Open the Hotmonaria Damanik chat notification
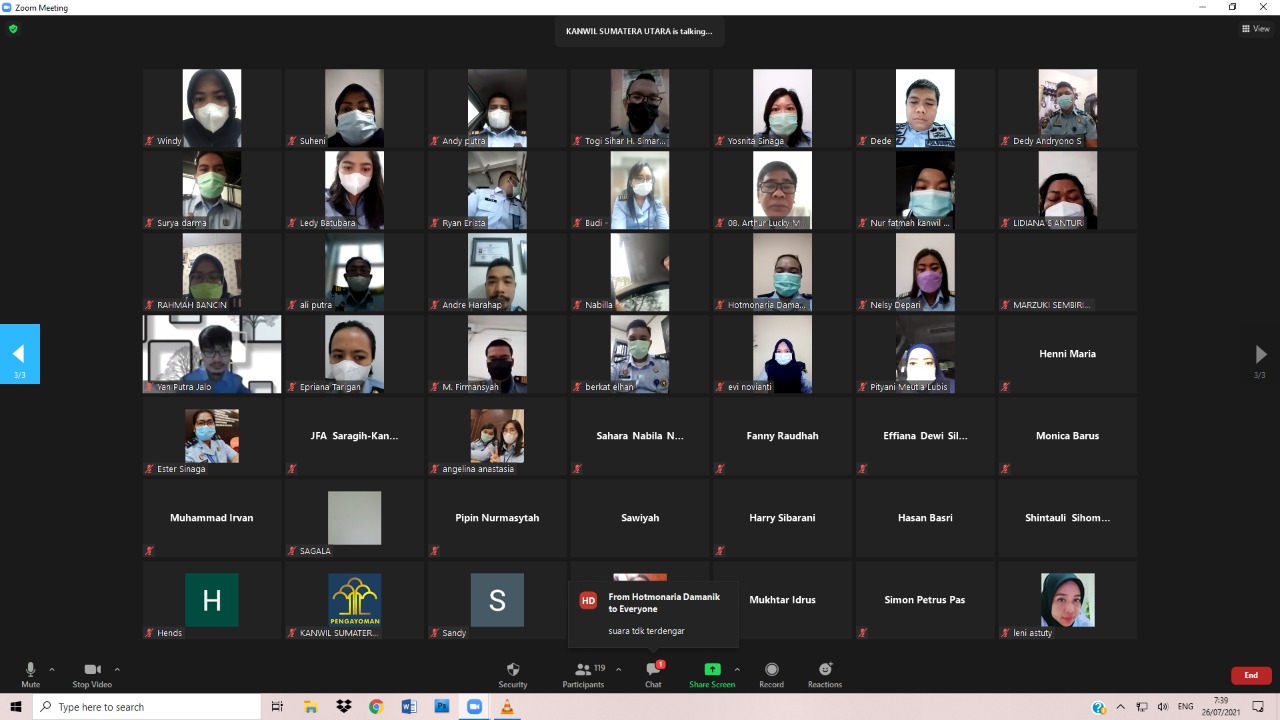This screenshot has height=720, width=1280. click(653, 612)
